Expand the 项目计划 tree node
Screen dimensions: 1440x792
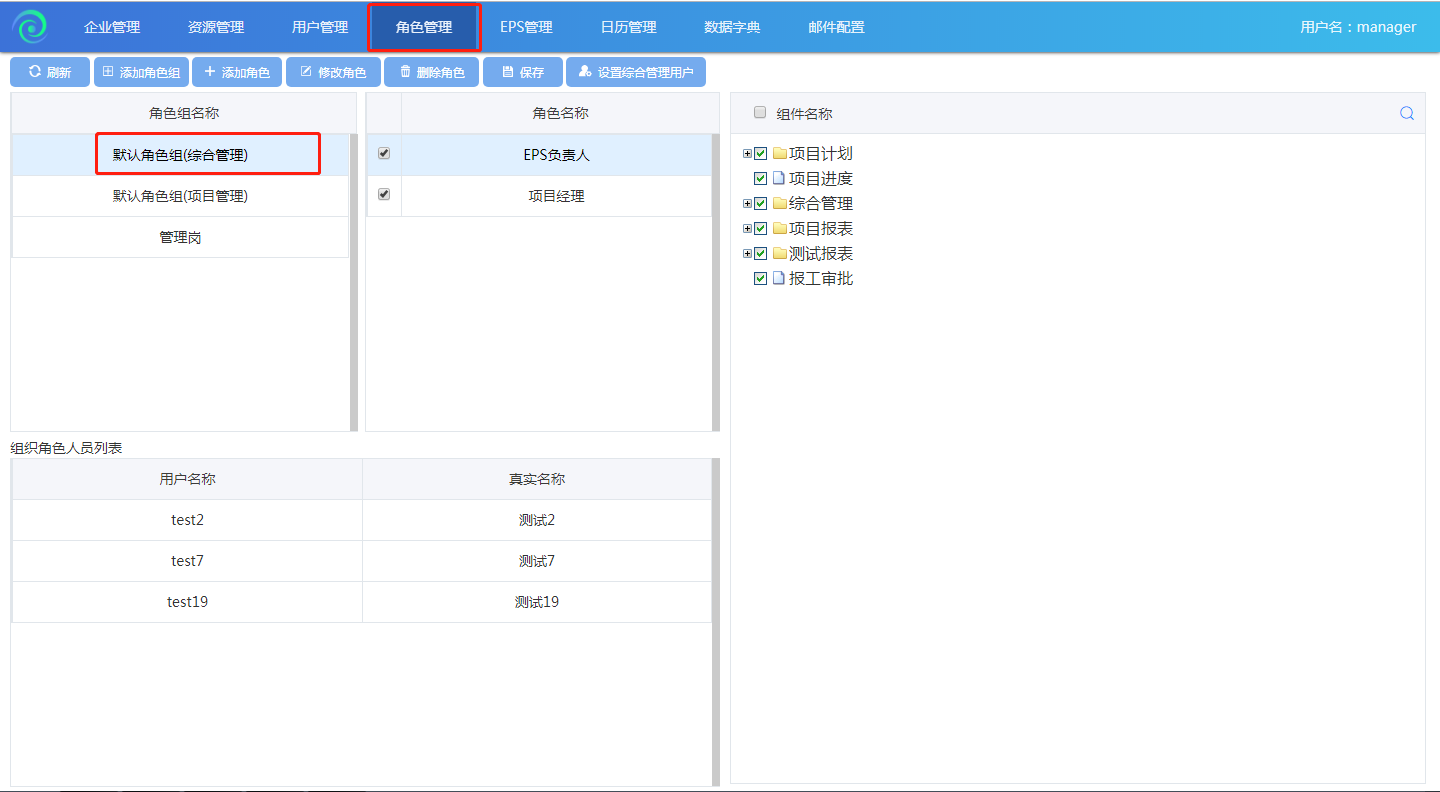click(747, 154)
